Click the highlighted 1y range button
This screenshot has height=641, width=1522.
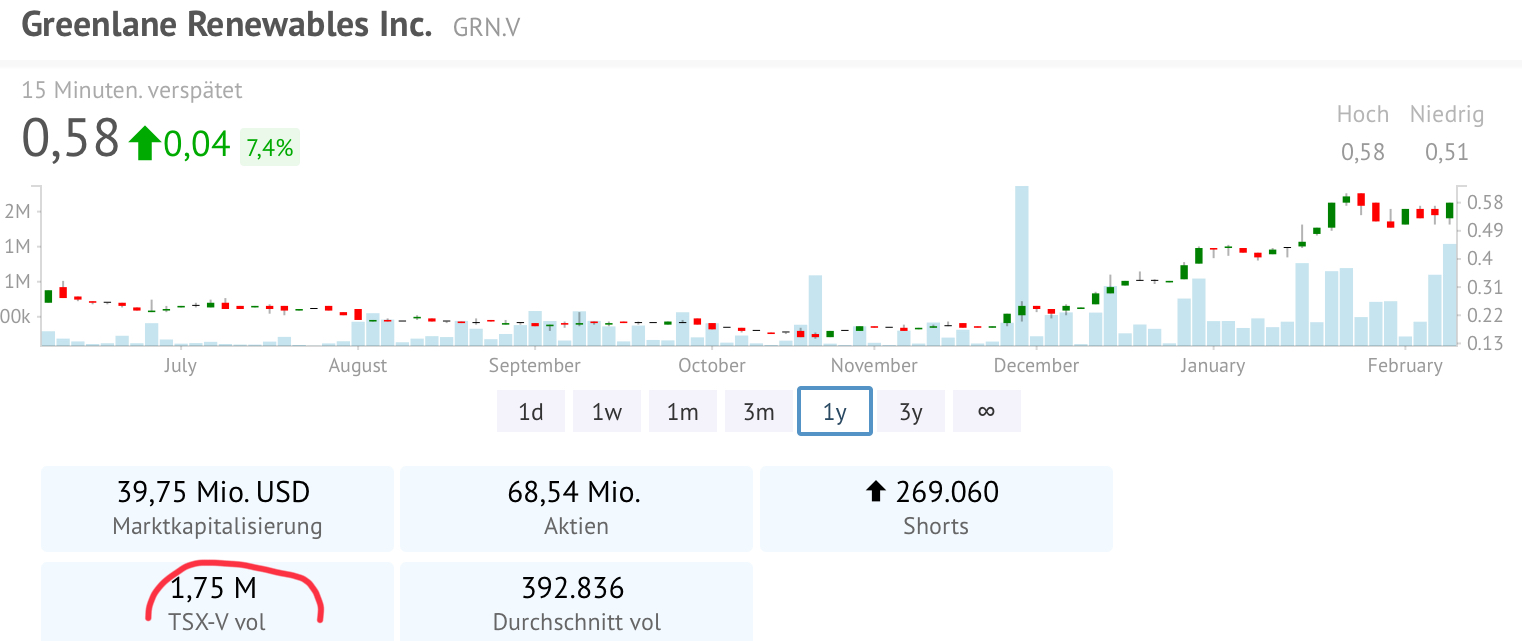pos(835,411)
